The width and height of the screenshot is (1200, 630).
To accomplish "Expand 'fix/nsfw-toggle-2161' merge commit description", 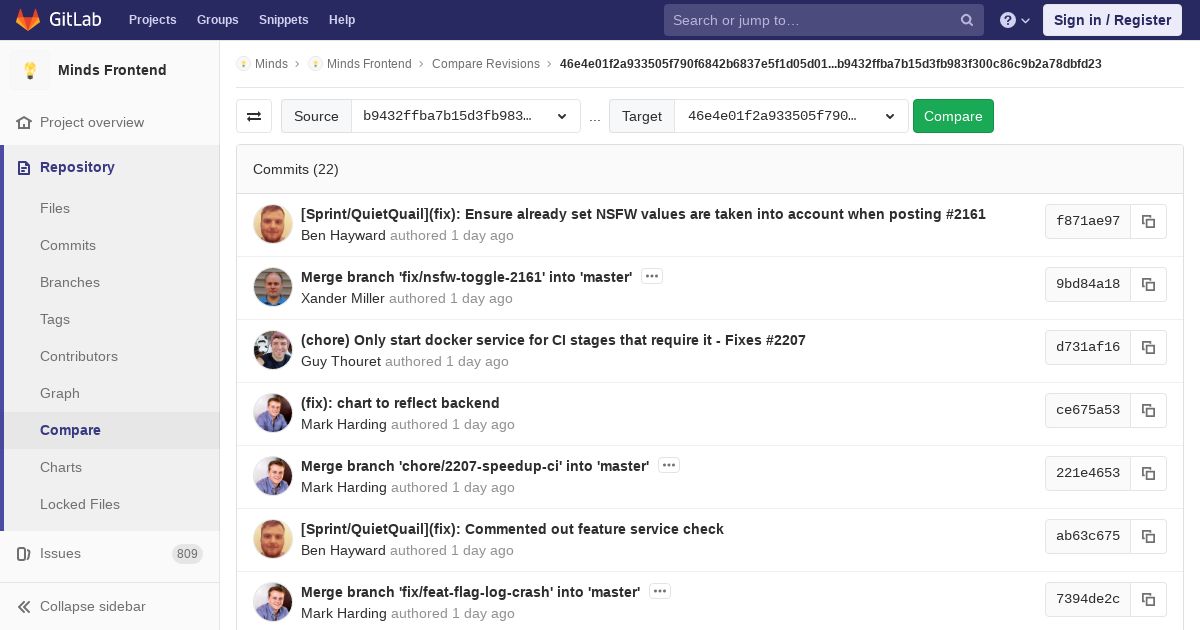I will tap(652, 277).
